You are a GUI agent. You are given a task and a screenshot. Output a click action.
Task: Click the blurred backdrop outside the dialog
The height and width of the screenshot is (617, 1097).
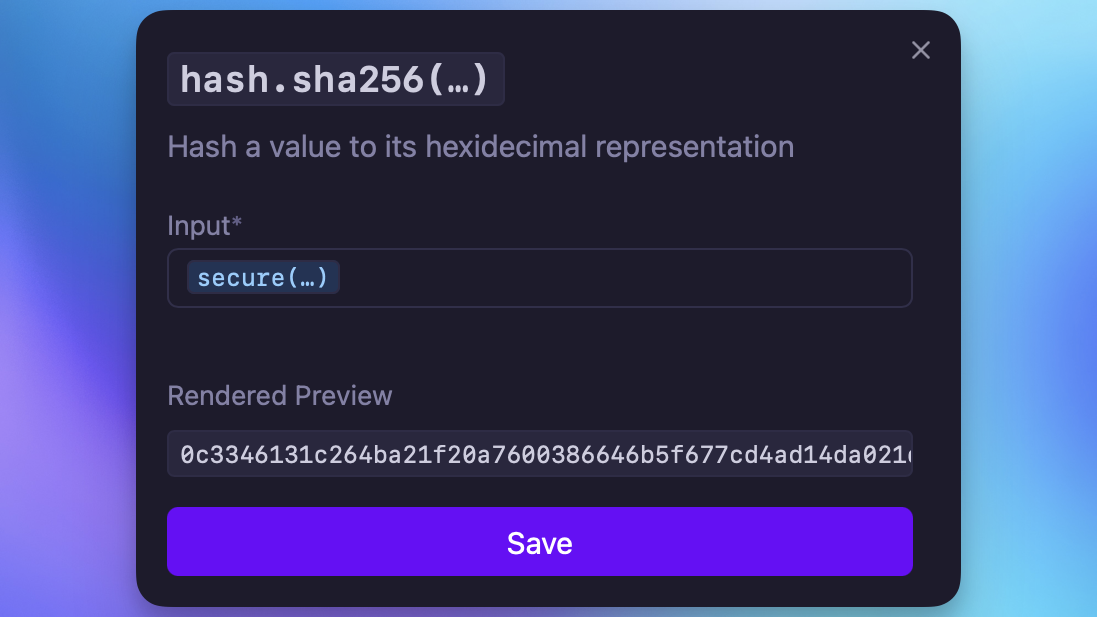coord(66,308)
